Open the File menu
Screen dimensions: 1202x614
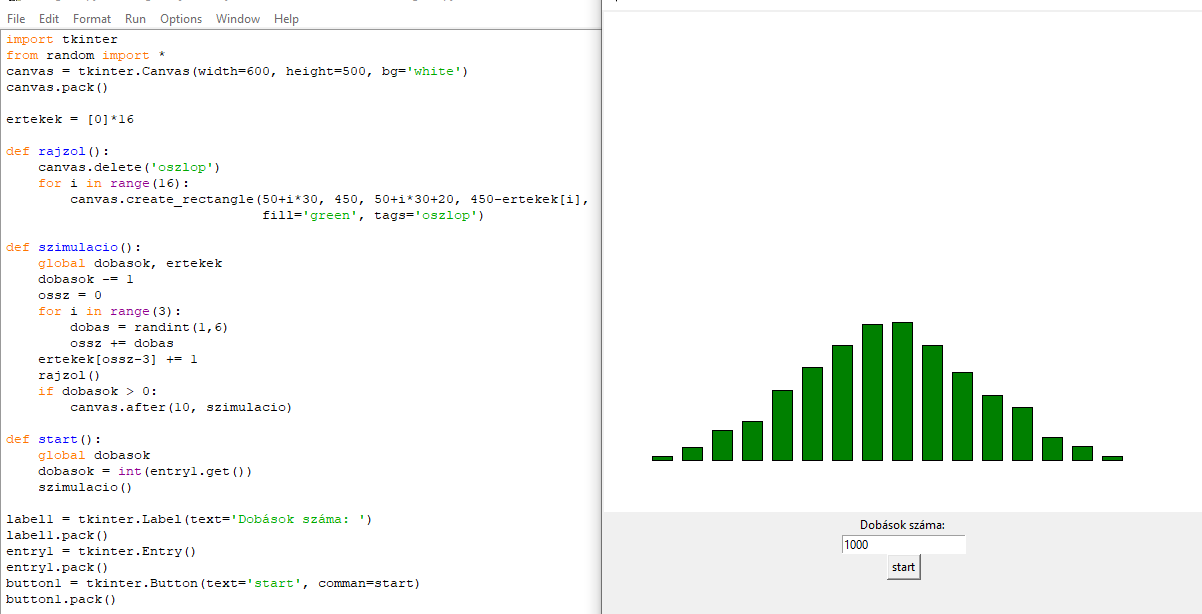point(16,19)
